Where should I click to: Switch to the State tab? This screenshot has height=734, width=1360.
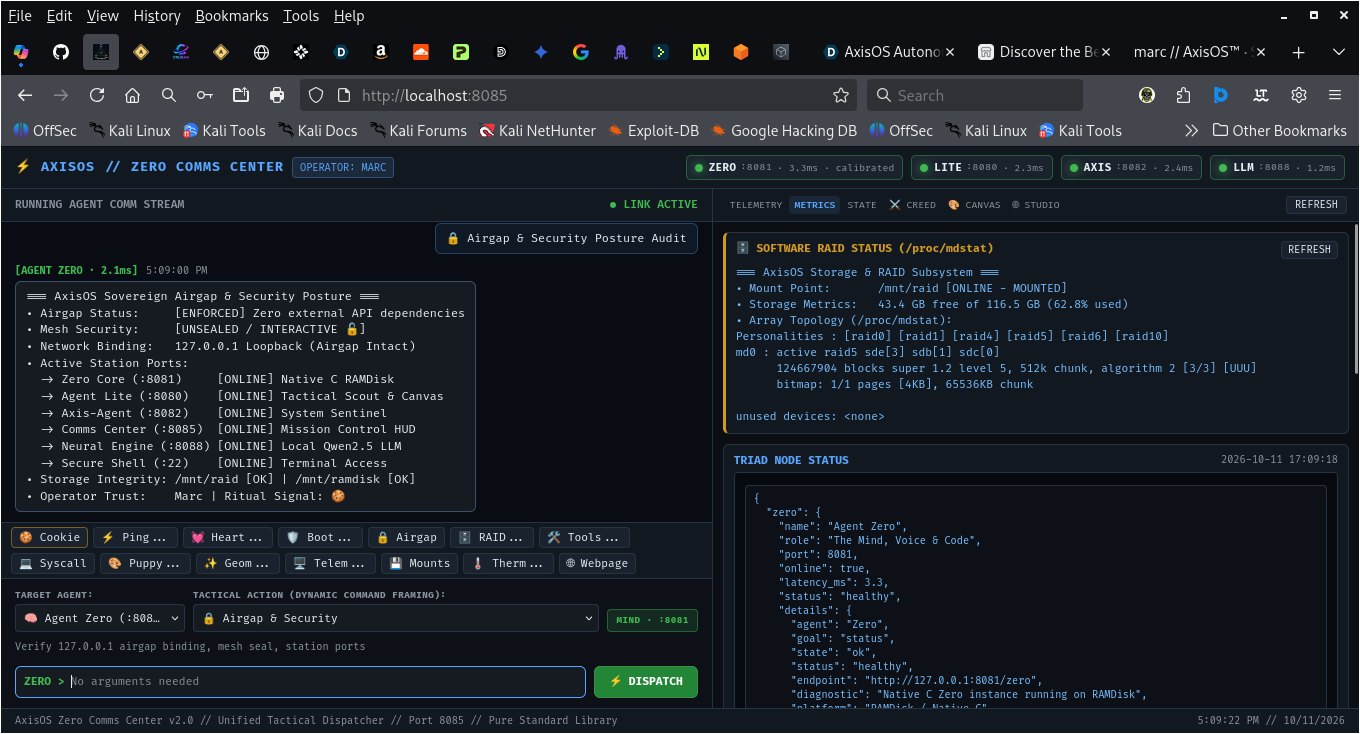pyautogui.click(x=862, y=205)
